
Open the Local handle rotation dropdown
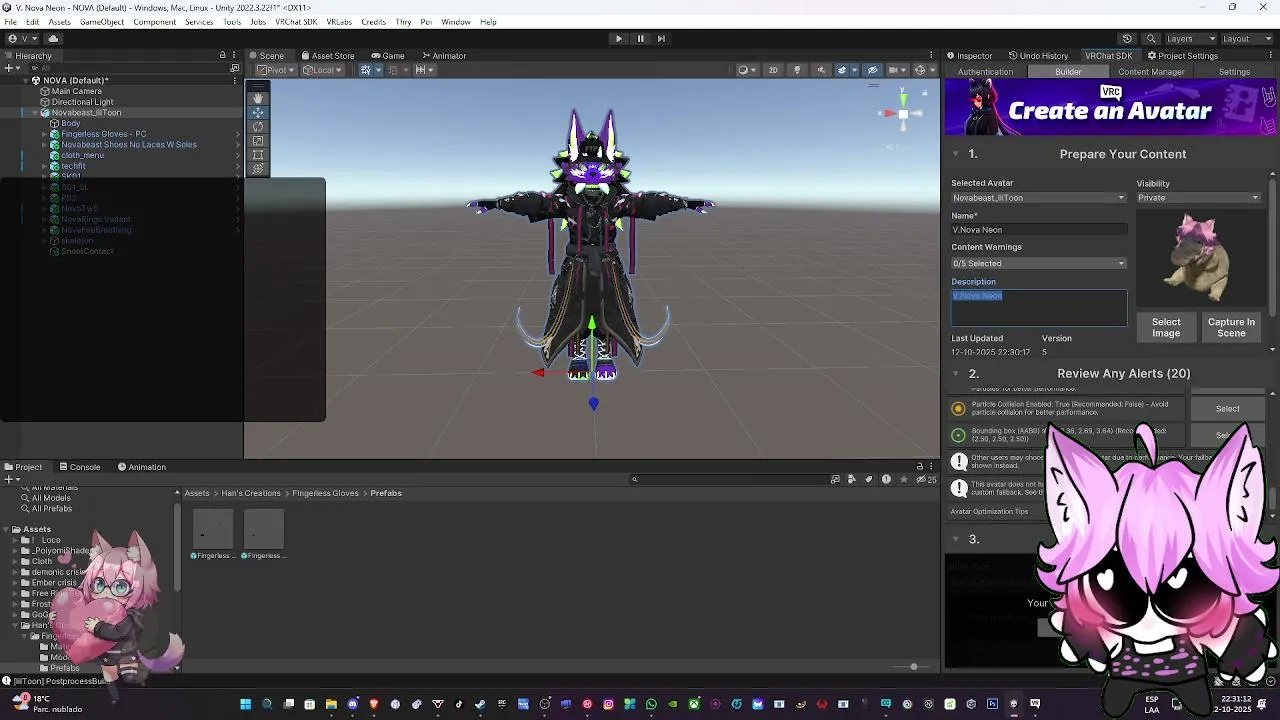tap(323, 70)
